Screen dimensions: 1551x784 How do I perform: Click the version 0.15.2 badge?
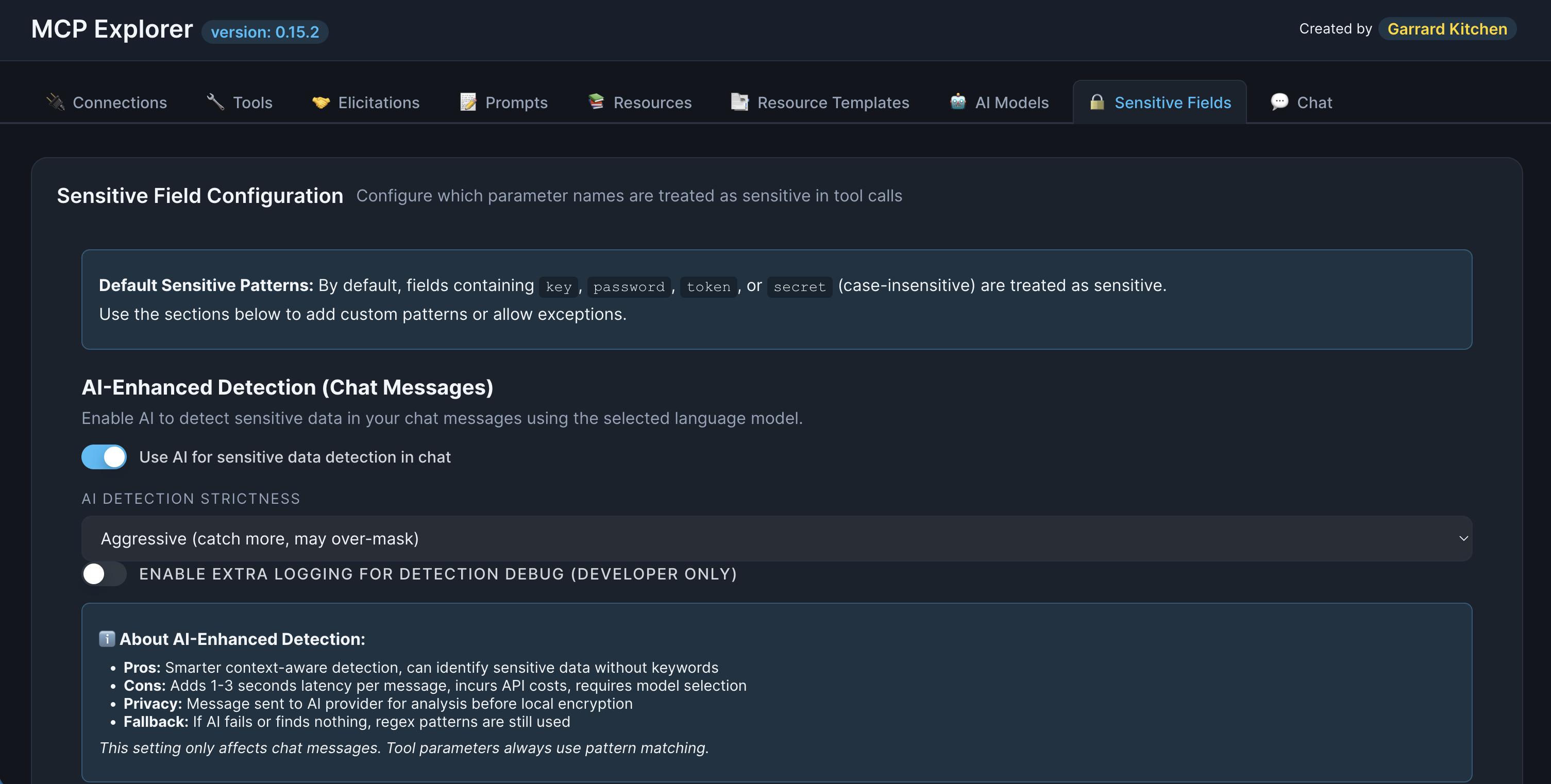(265, 32)
